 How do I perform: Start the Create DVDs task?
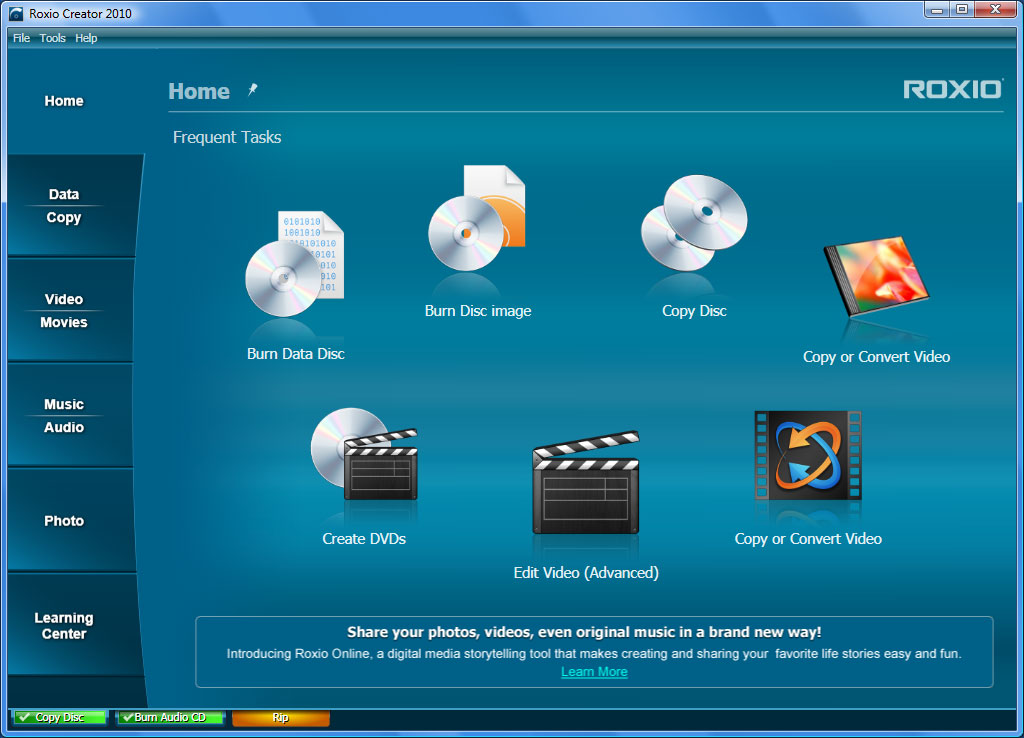click(x=364, y=460)
